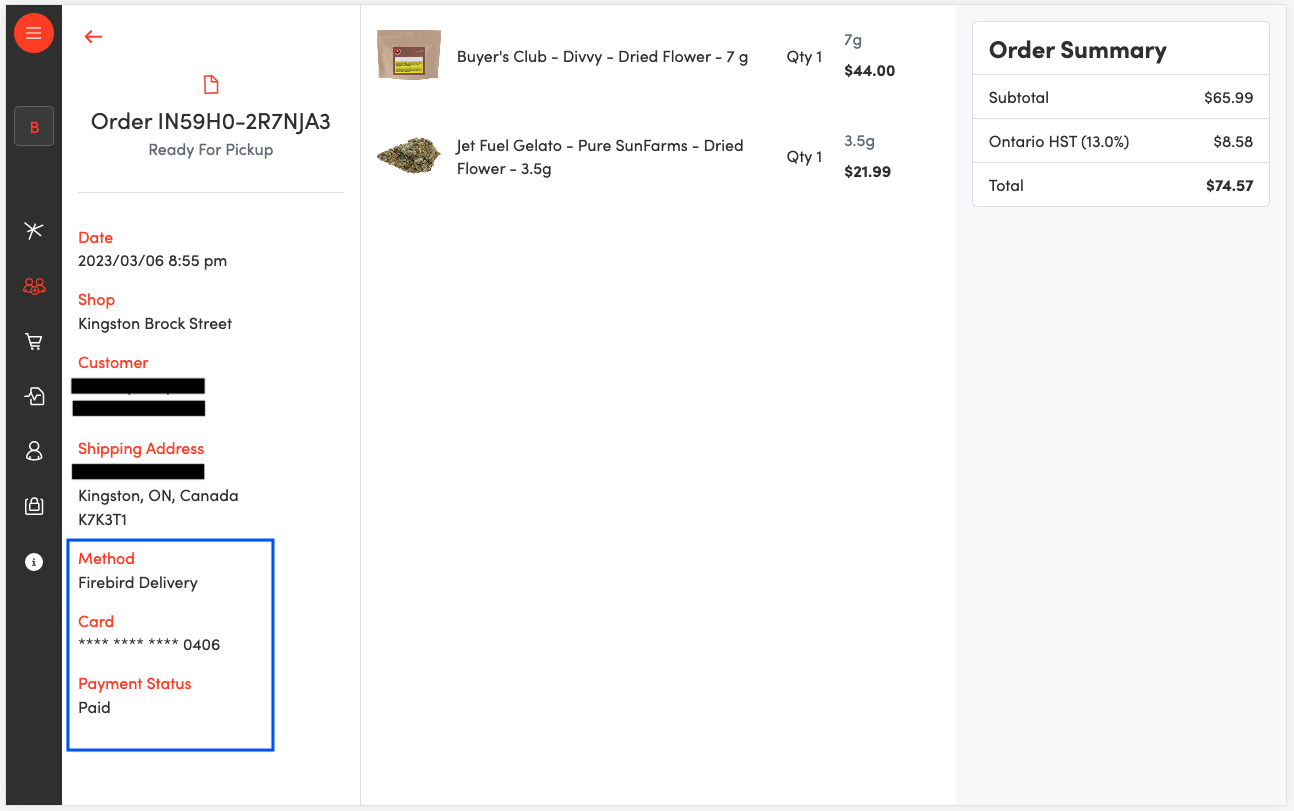Select the order number heading text
1294x811 pixels.
click(x=210, y=122)
